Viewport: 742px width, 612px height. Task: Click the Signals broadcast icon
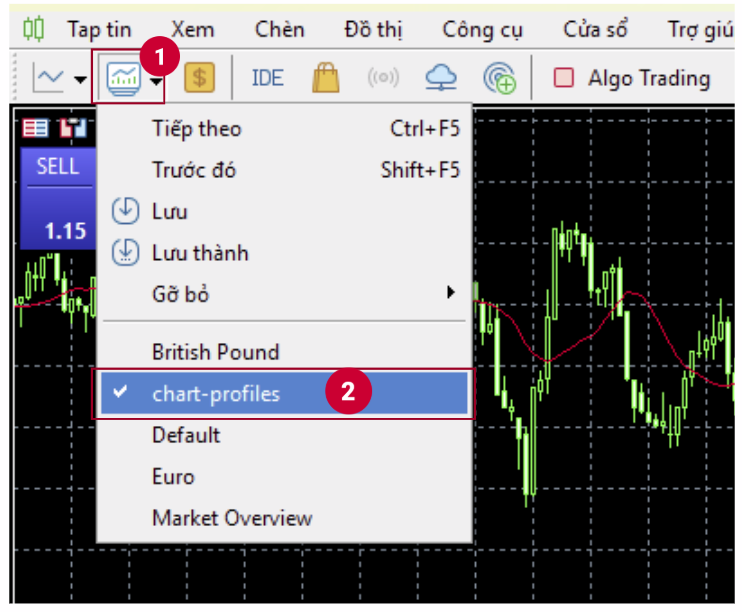point(382,77)
